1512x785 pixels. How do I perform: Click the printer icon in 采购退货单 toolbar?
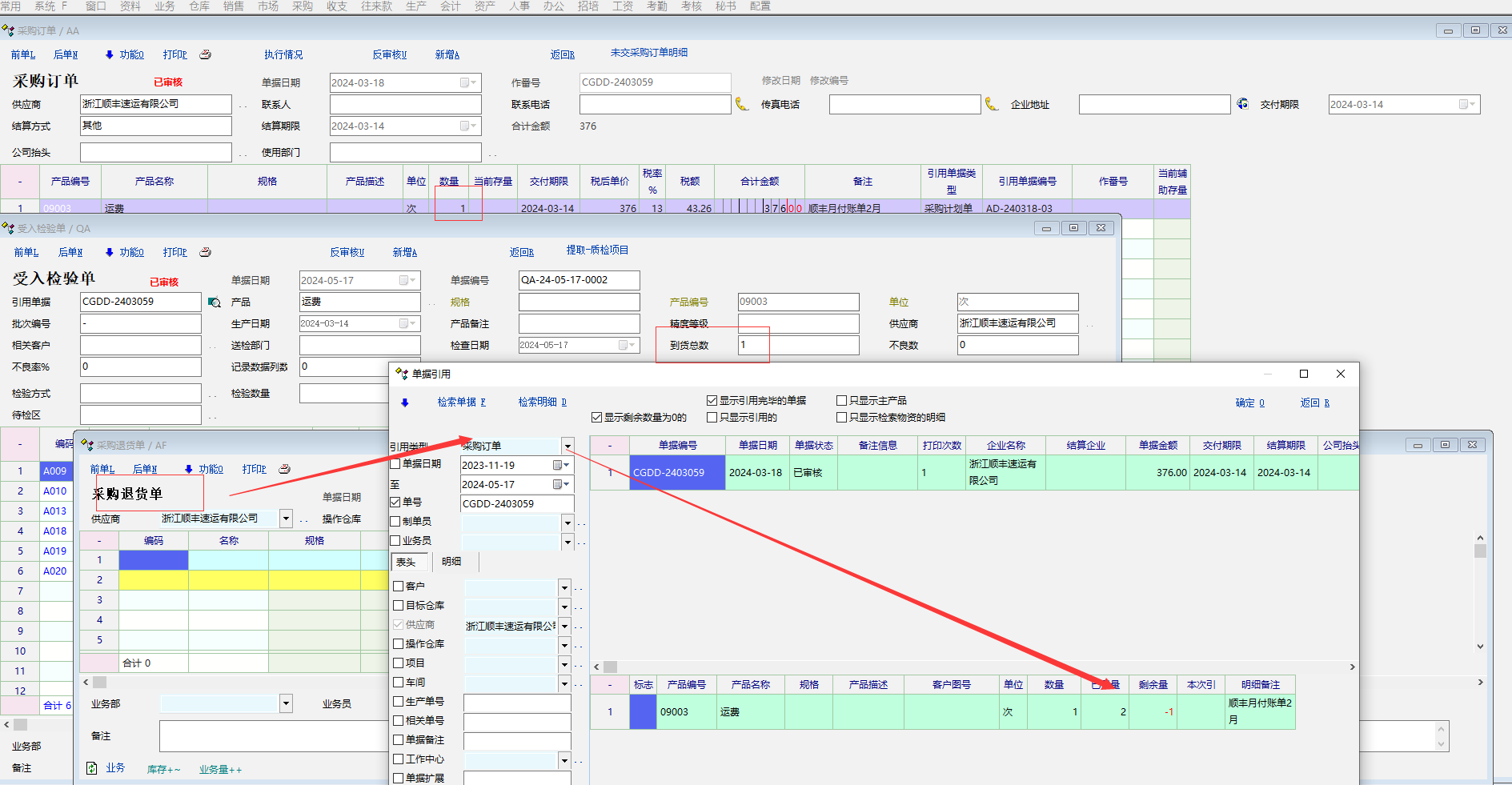(x=284, y=469)
